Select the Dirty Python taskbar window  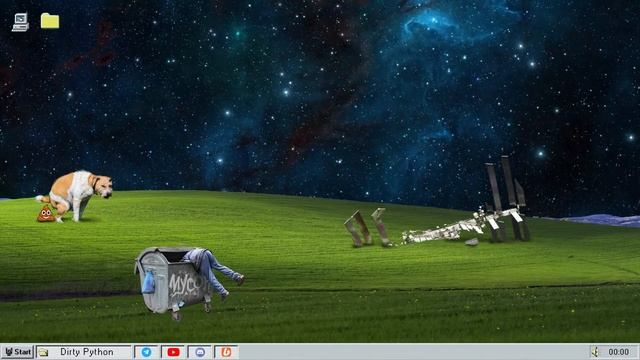point(84,352)
